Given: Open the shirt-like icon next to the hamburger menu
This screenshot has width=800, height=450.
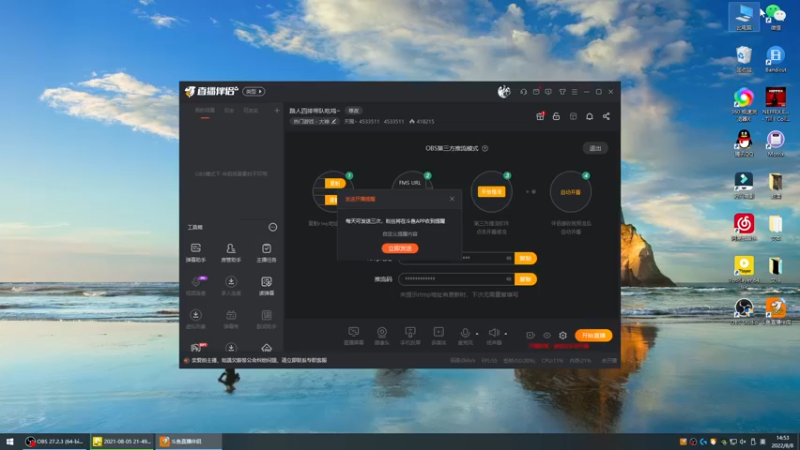Looking at the screenshot, I should click(x=562, y=92).
